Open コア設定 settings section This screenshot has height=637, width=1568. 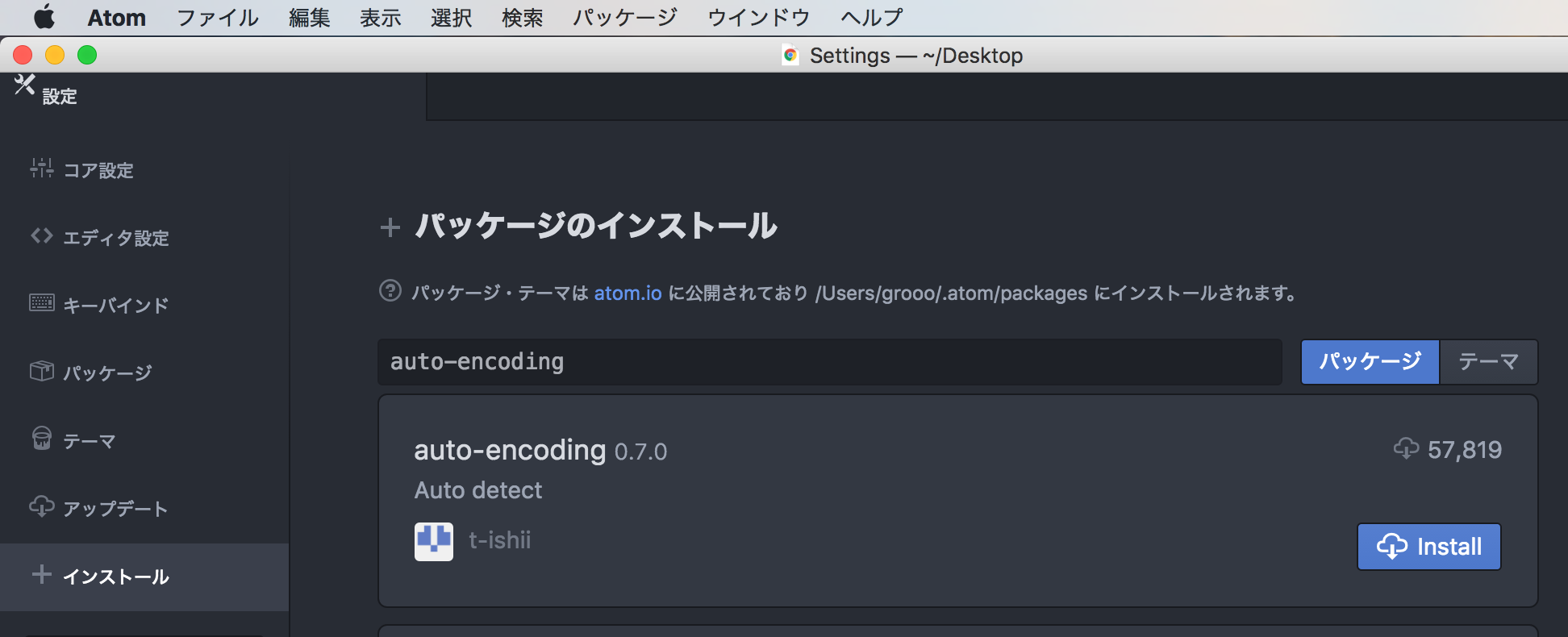pos(144,170)
